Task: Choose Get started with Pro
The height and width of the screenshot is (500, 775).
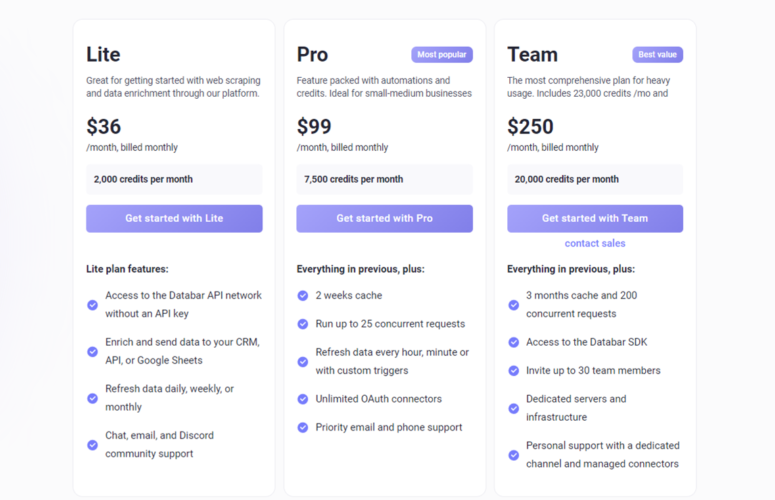Action: [x=385, y=218]
